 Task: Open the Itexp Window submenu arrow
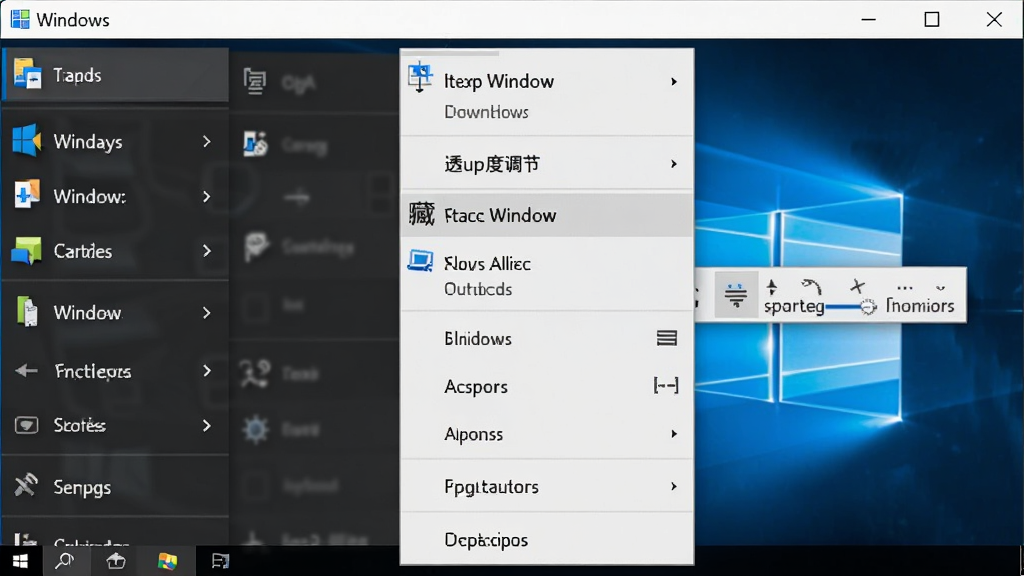pyautogui.click(x=674, y=82)
